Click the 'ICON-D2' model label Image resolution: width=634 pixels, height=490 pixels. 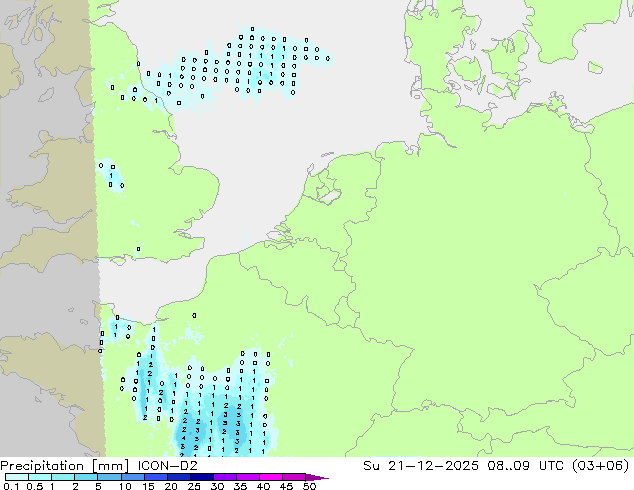[x=167, y=465]
